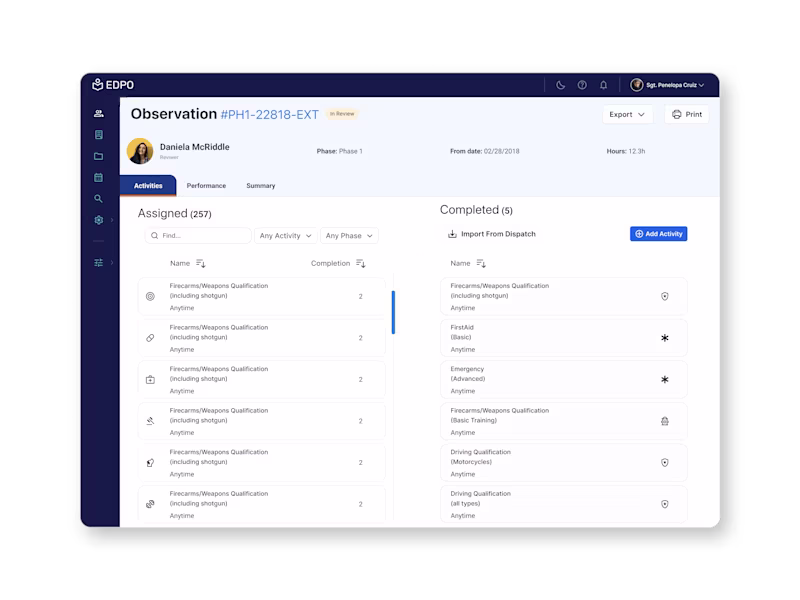Click Import From Dispatch
This screenshot has height=600, width=800.
tap(492, 234)
